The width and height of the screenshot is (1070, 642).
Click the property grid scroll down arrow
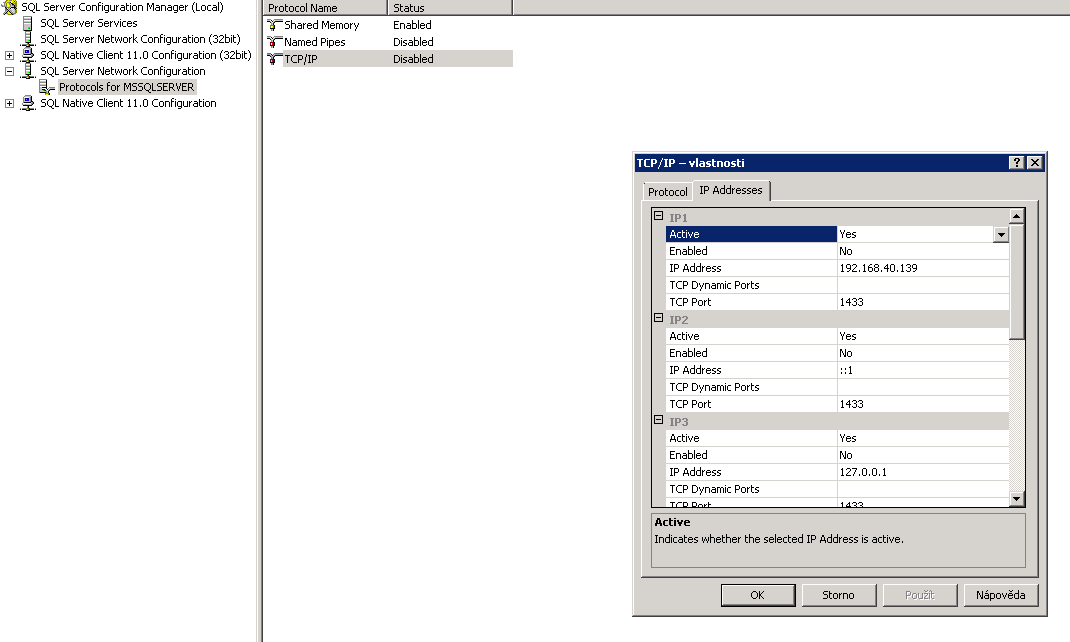[x=1017, y=499]
